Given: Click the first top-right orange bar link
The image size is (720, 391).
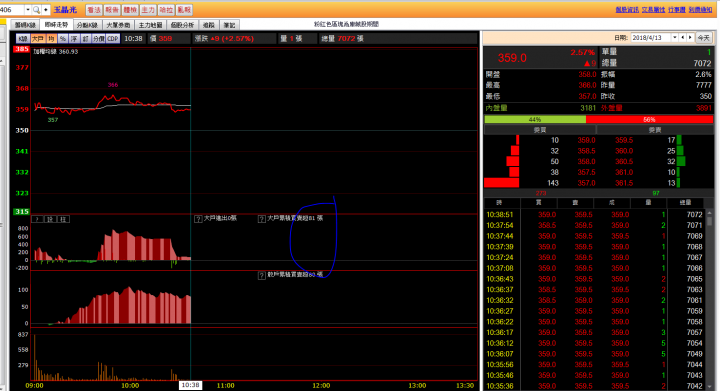Looking at the screenshot, I should [x=627, y=10].
